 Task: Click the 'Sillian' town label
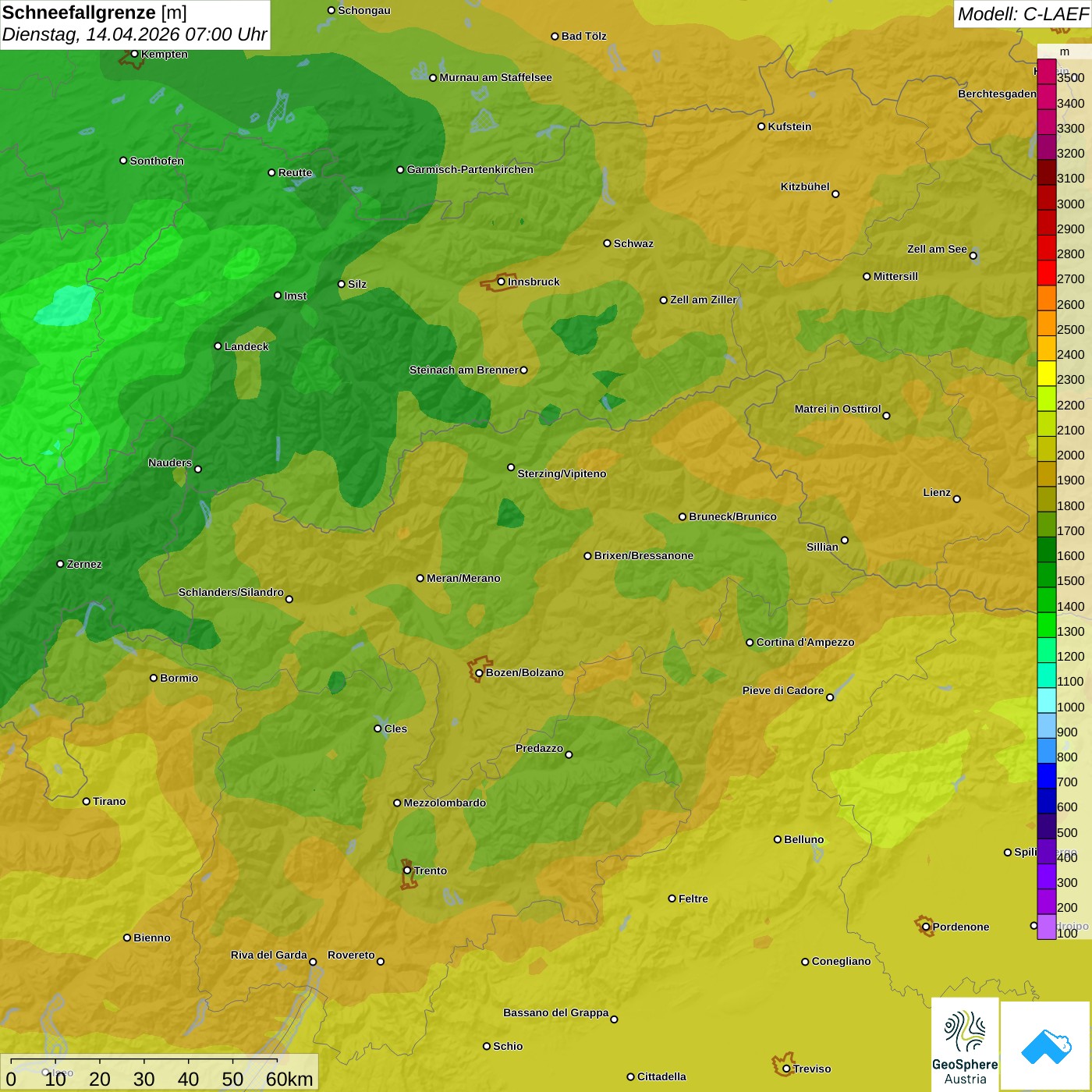coord(822,547)
